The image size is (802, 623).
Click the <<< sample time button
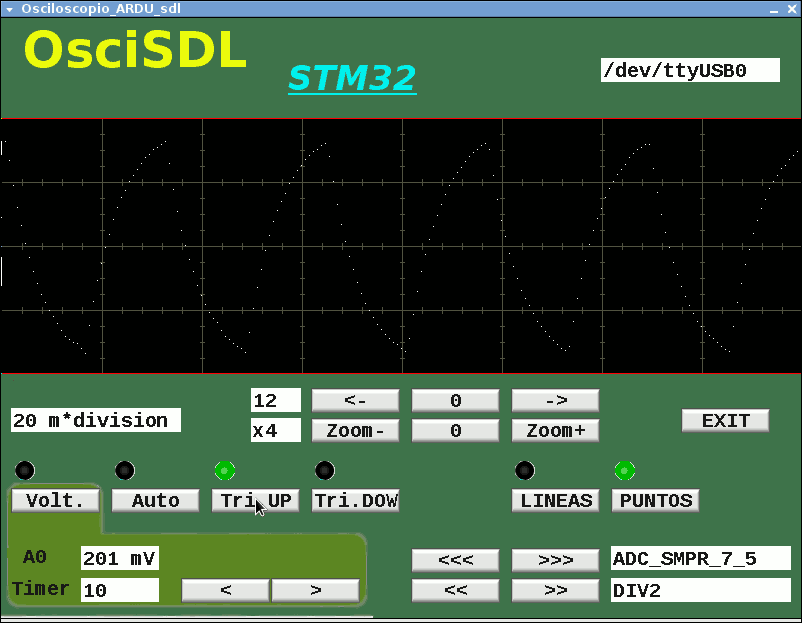(x=455, y=560)
